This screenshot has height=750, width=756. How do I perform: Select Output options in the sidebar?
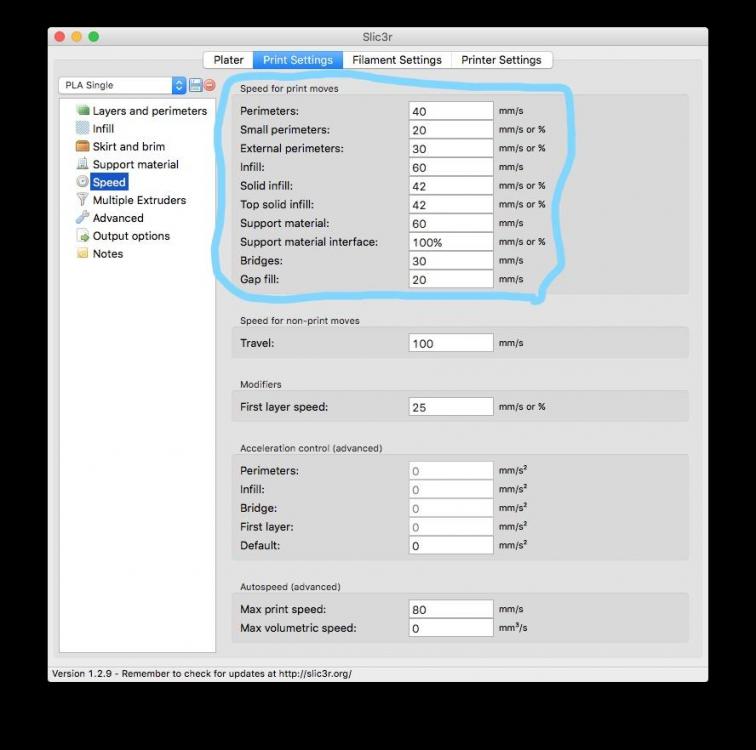click(x=131, y=236)
